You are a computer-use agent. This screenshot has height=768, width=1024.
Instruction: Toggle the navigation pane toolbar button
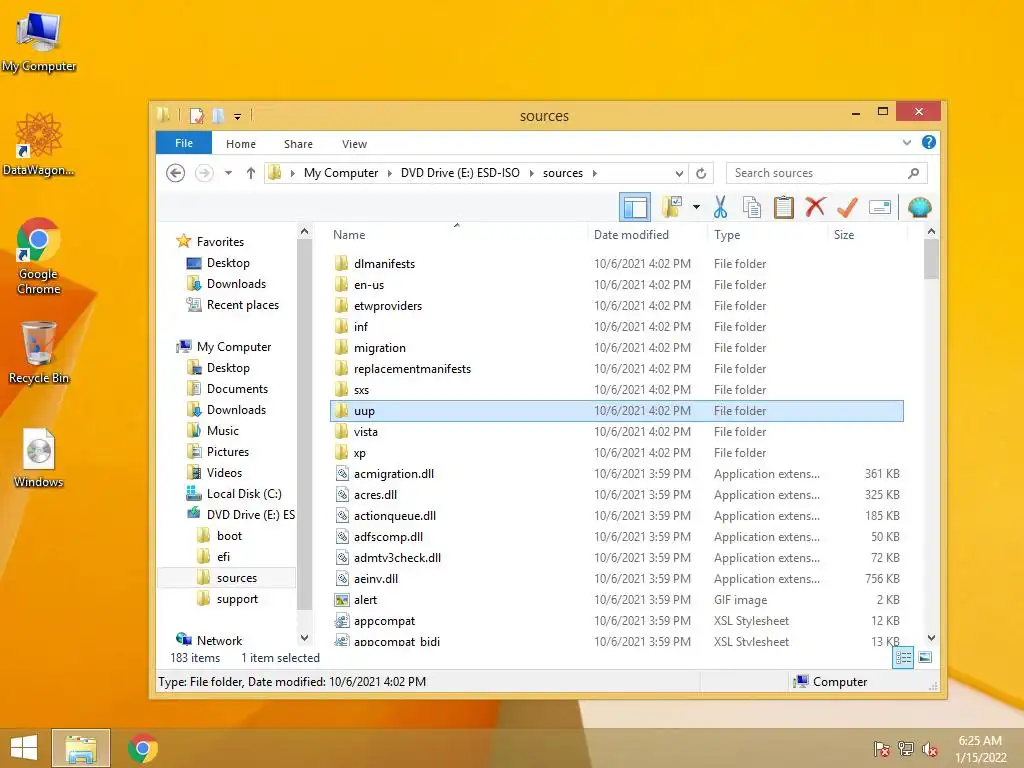634,208
